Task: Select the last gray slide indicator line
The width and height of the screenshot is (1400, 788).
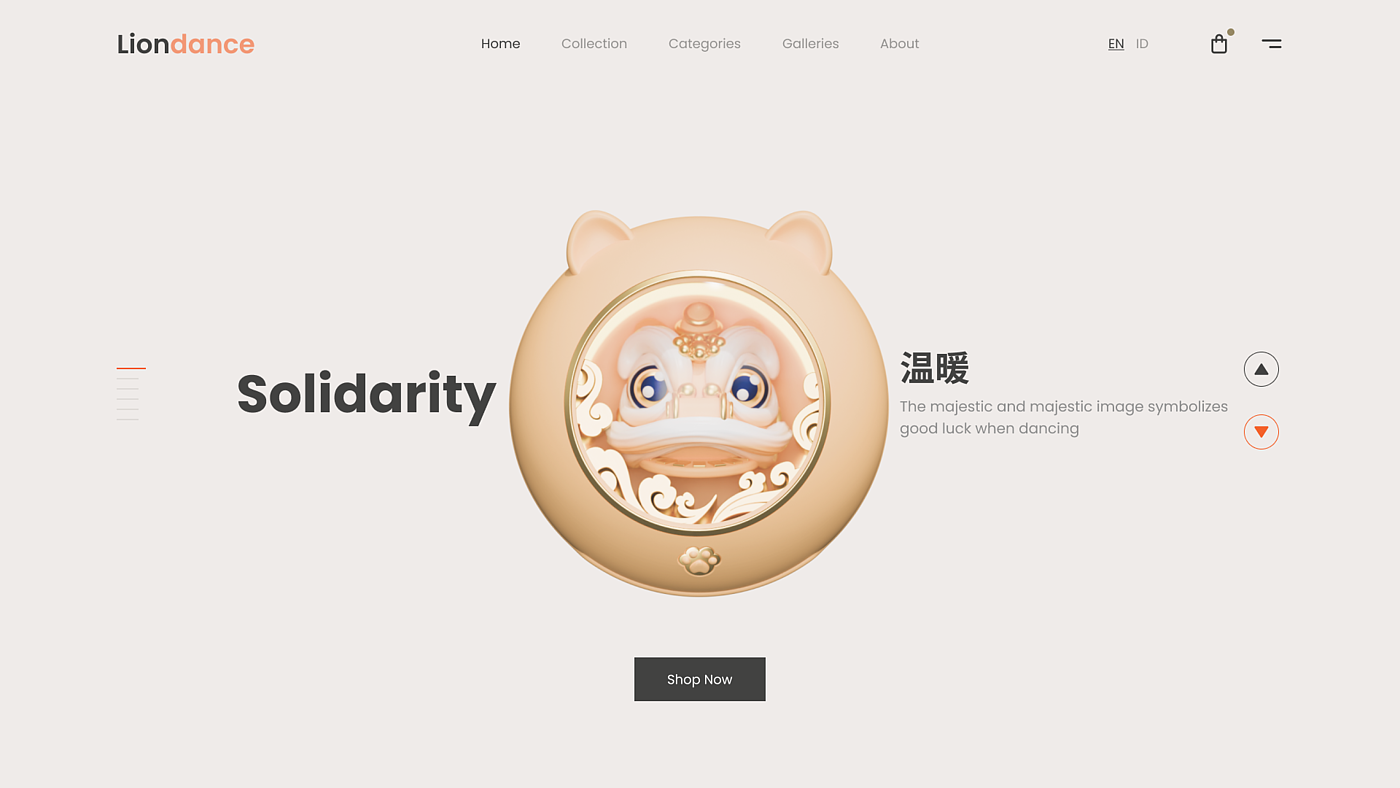Action: tap(127, 419)
